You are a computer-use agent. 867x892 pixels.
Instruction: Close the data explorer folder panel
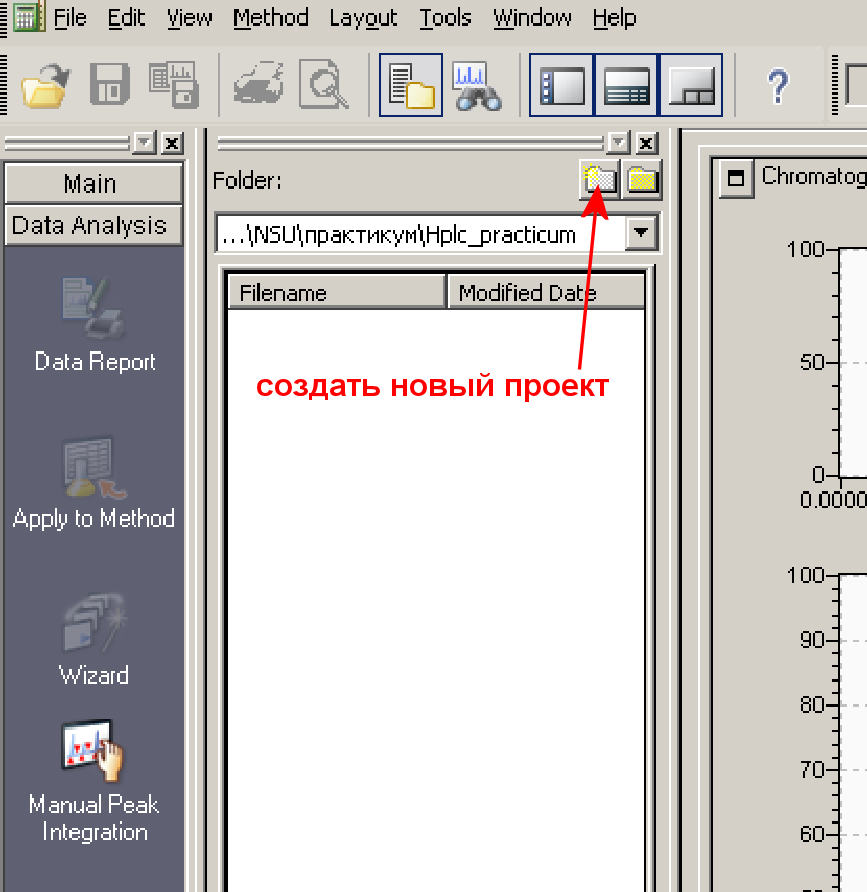point(646,143)
